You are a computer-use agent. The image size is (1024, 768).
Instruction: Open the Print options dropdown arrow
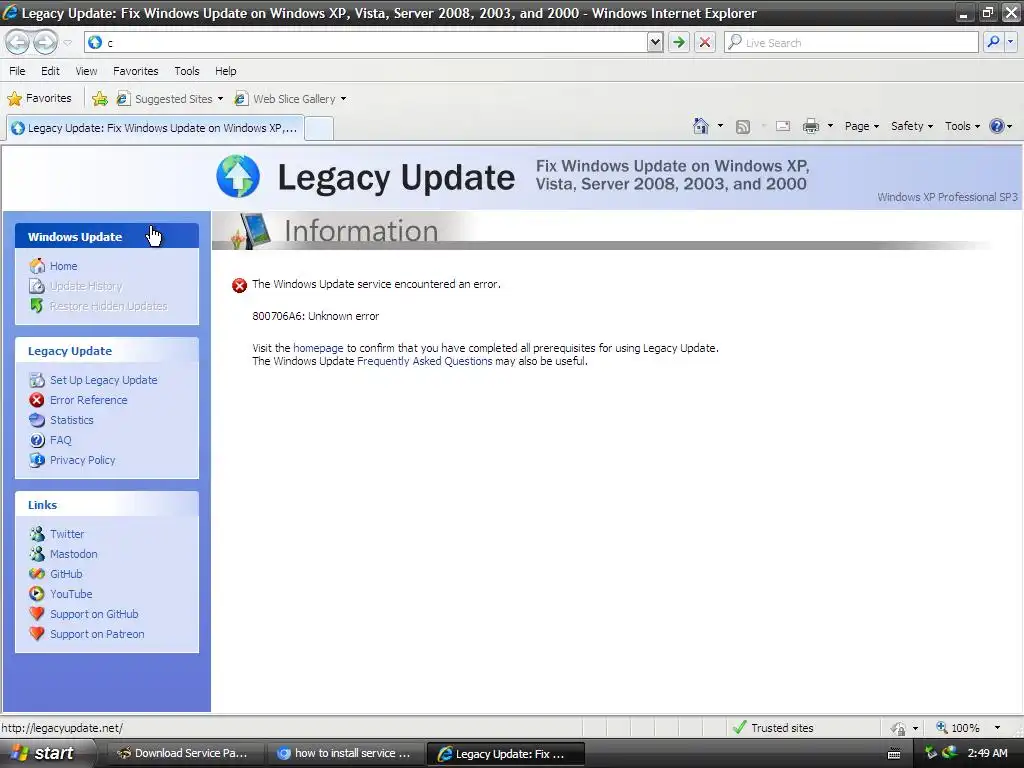click(x=830, y=126)
